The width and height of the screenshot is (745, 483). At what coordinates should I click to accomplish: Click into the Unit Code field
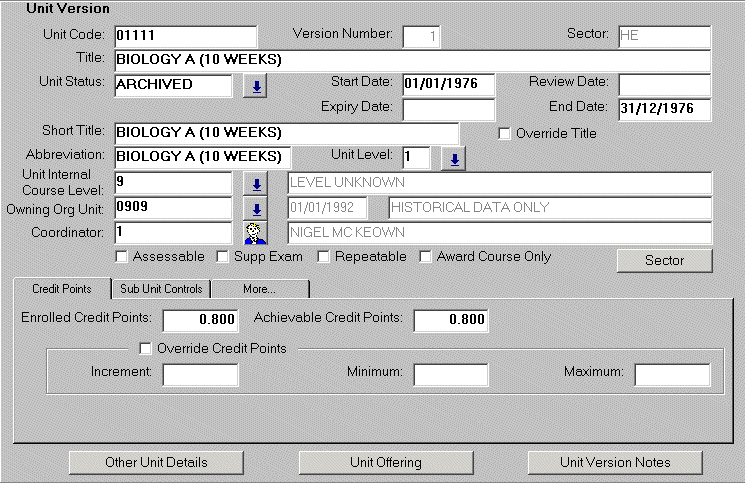point(184,36)
